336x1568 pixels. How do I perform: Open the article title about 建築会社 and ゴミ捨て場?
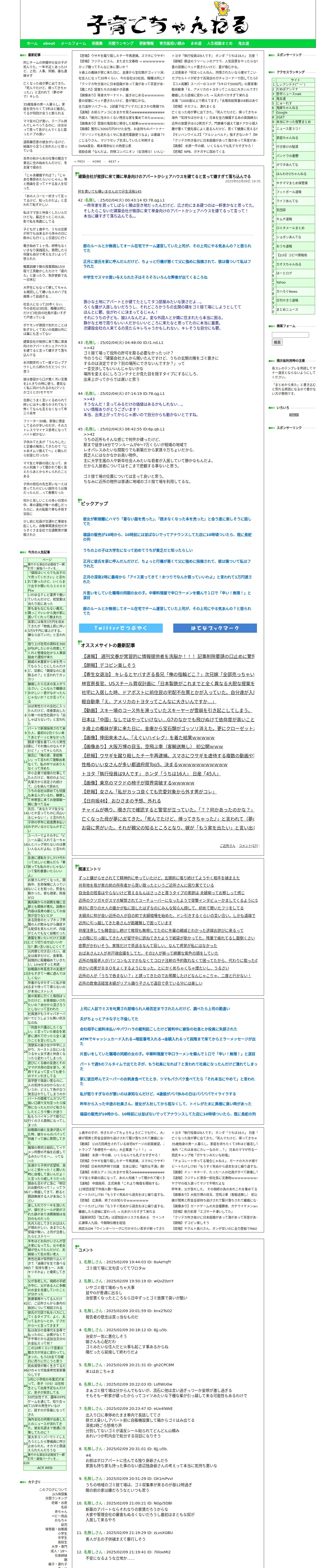coord(164,176)
